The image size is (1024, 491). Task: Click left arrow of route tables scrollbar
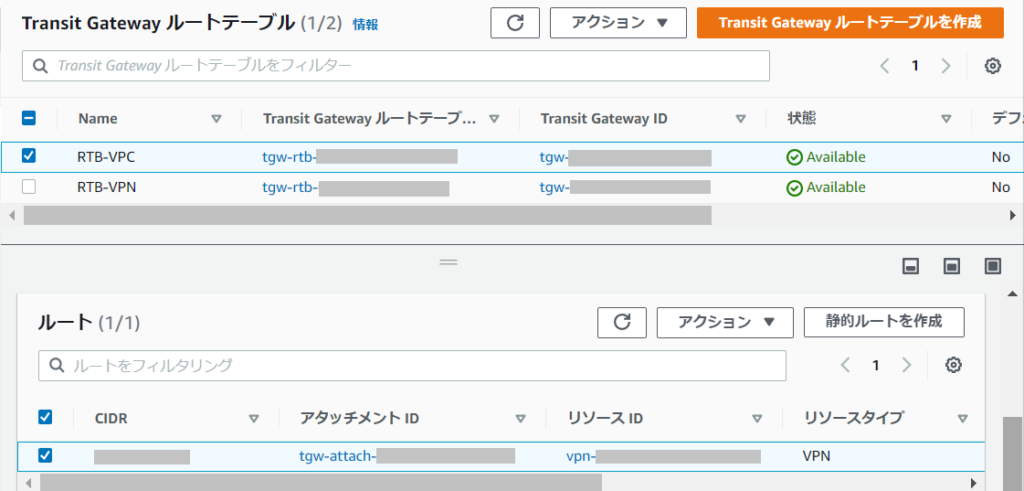point(12,215)
